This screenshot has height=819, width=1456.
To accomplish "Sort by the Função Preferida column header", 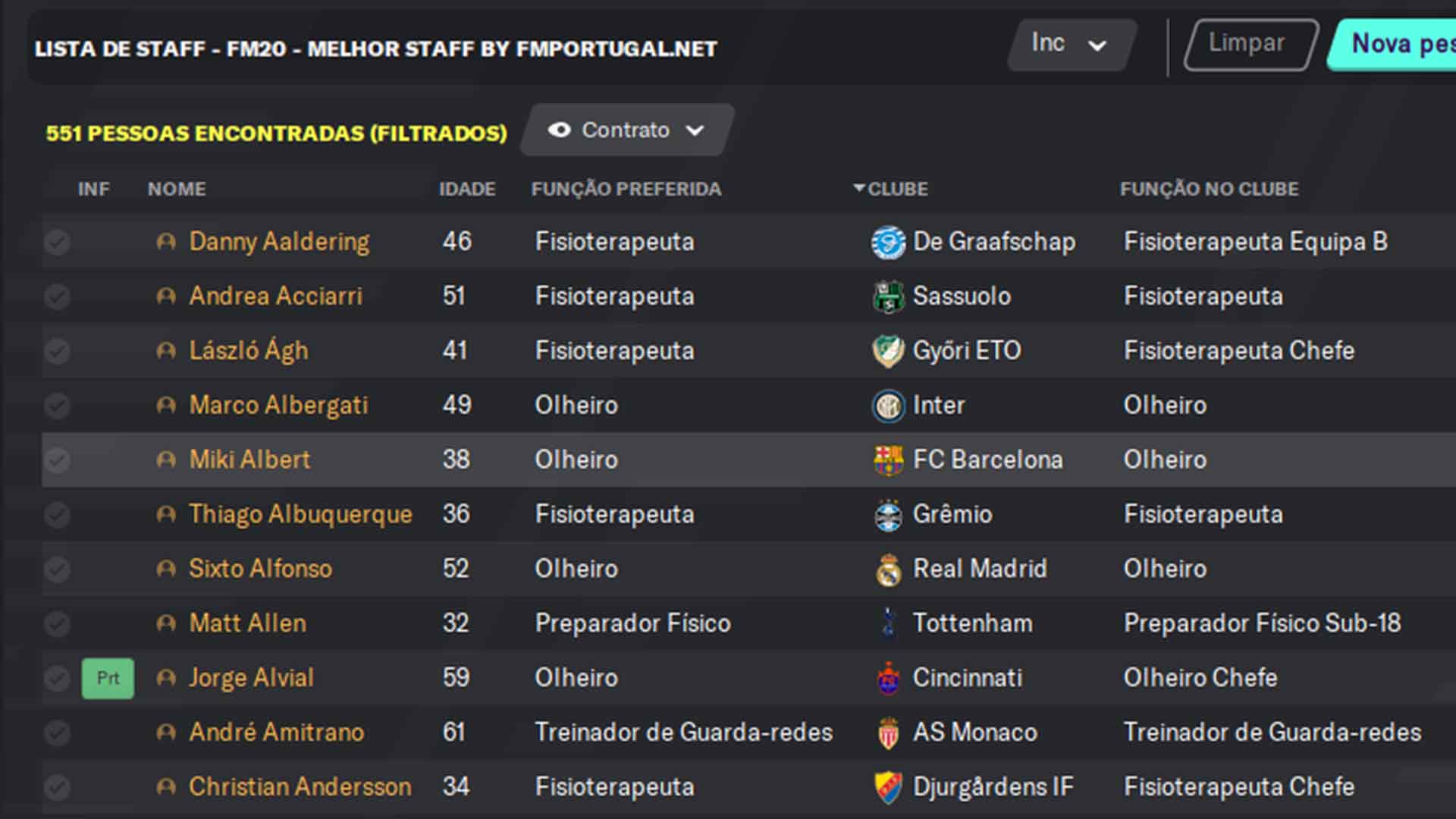I will click(626, 189).
